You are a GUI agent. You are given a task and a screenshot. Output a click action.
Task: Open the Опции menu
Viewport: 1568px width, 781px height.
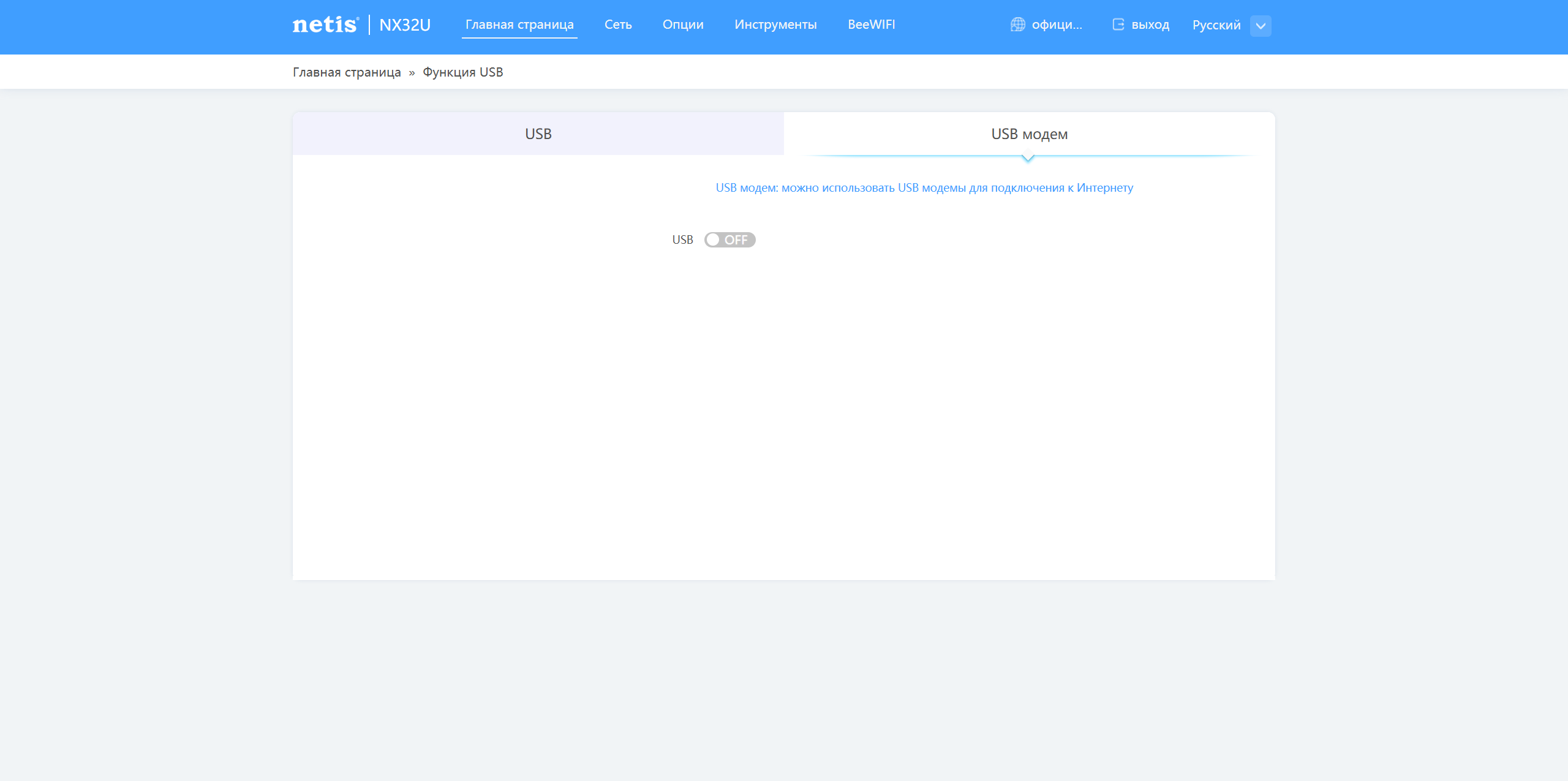click(683, 25)
